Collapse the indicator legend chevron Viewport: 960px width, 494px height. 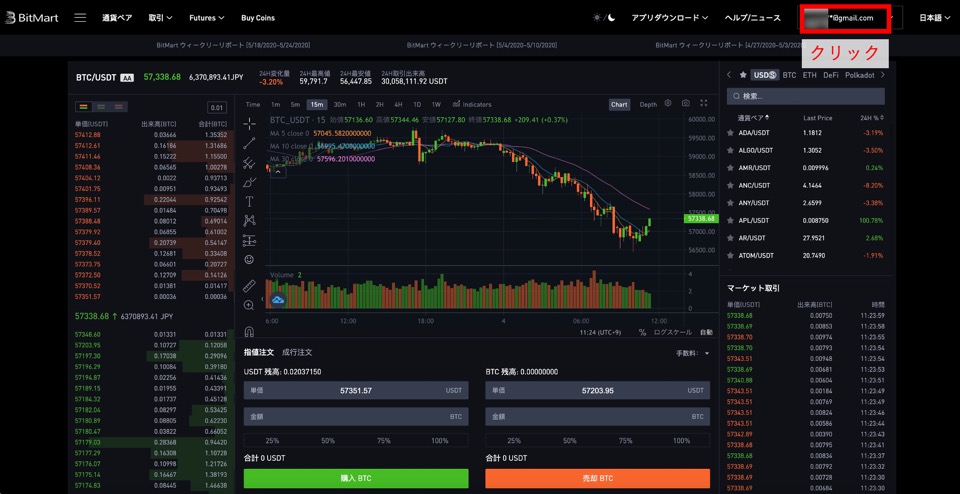(x=277, y=172)
